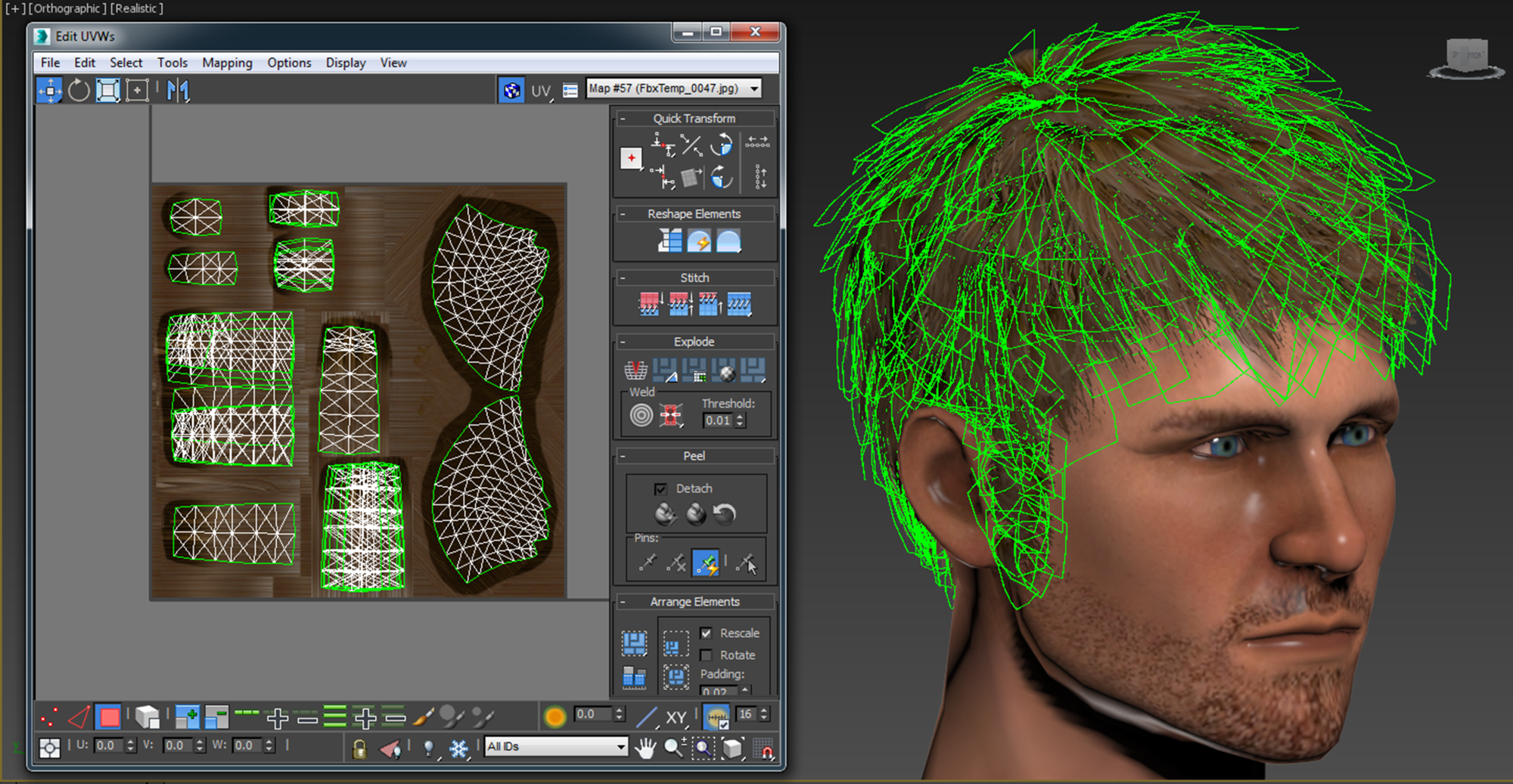Click the Quick Peel icon

click(x=666, y=514)
